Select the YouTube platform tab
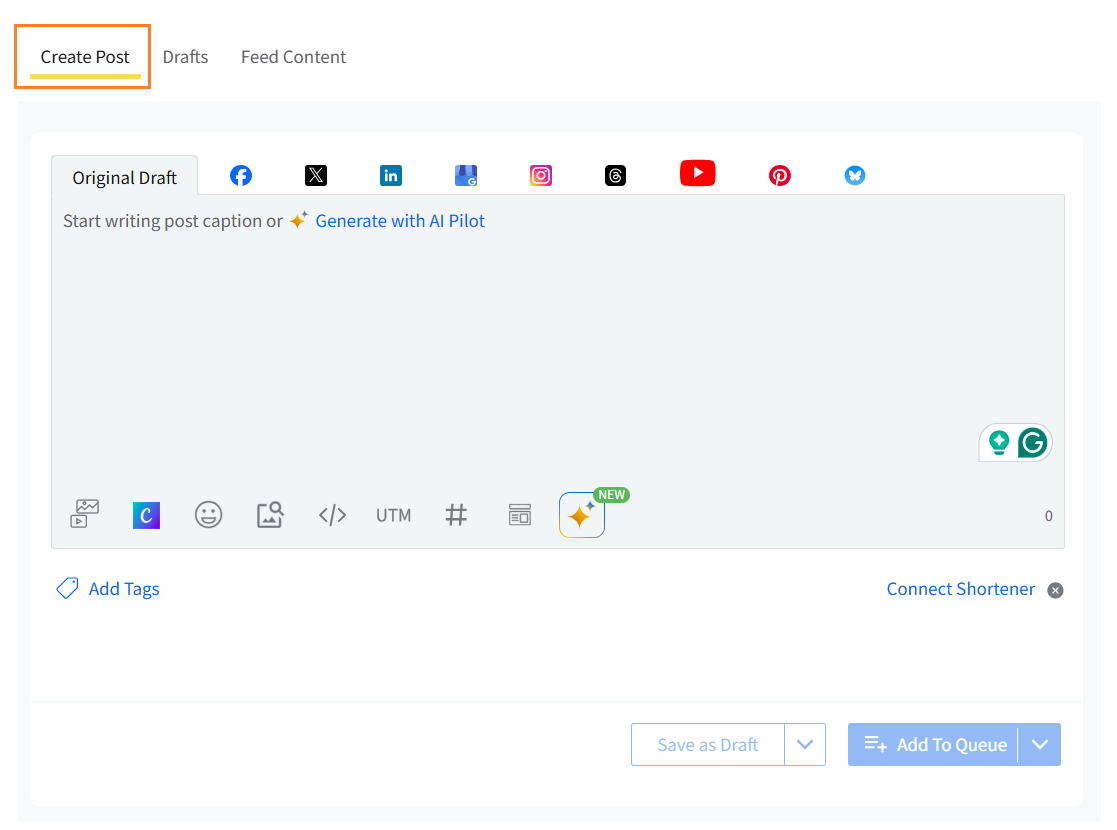Screen dimensions: 1117x830 coord(698,173)
